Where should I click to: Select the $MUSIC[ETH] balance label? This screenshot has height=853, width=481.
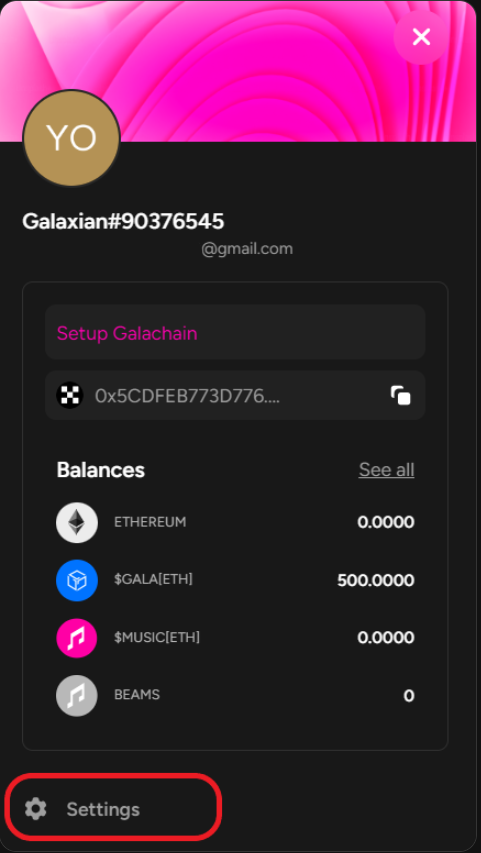click(x=157, y=637)
